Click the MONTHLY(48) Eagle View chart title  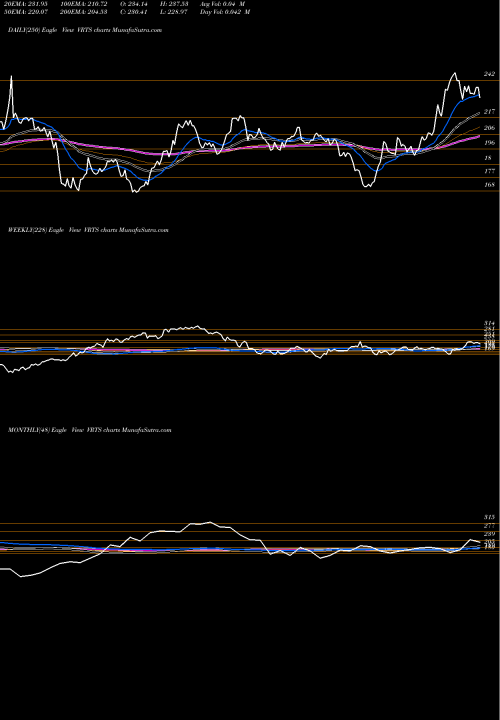pyautogui.click(x=90, y=430)
